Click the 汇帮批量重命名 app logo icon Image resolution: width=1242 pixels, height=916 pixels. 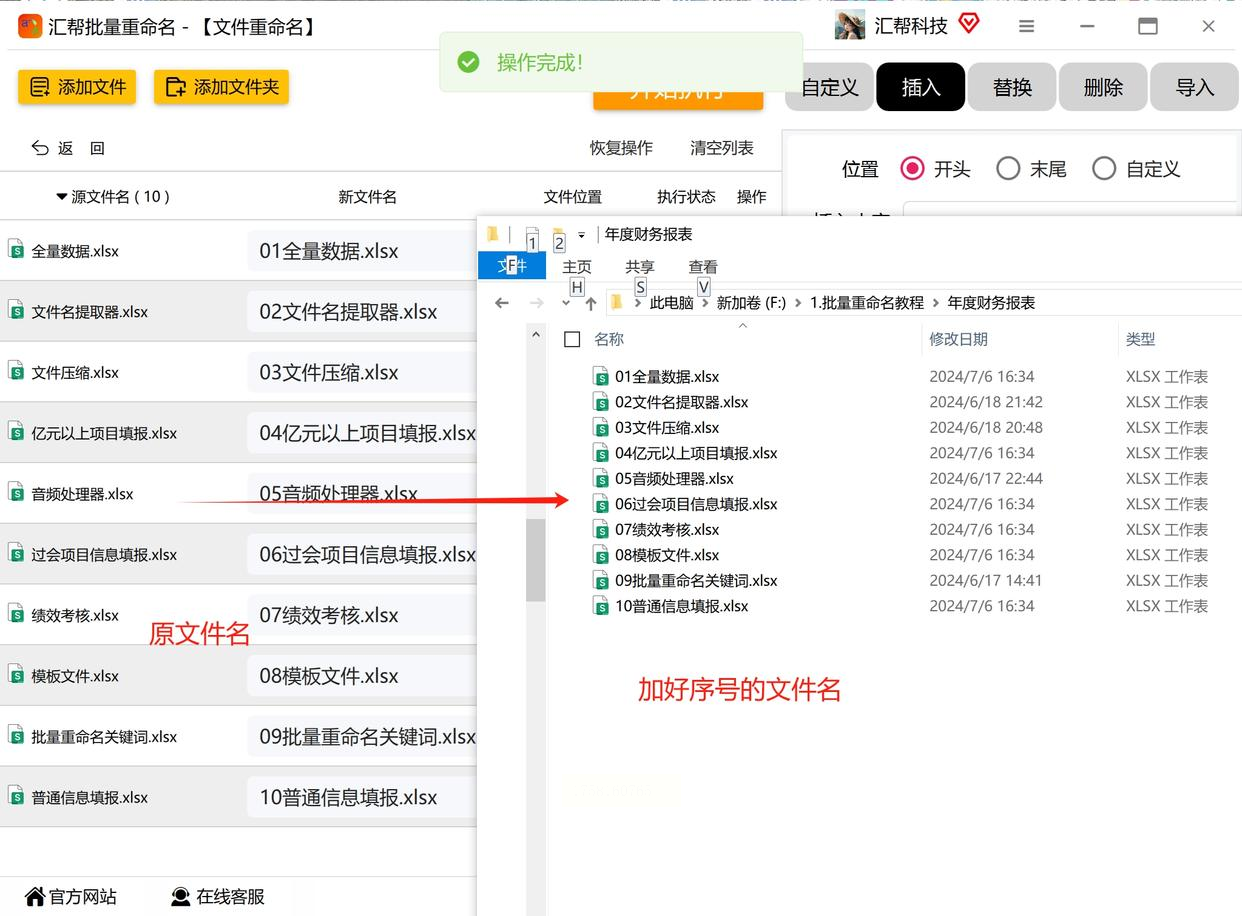[30, 26]
